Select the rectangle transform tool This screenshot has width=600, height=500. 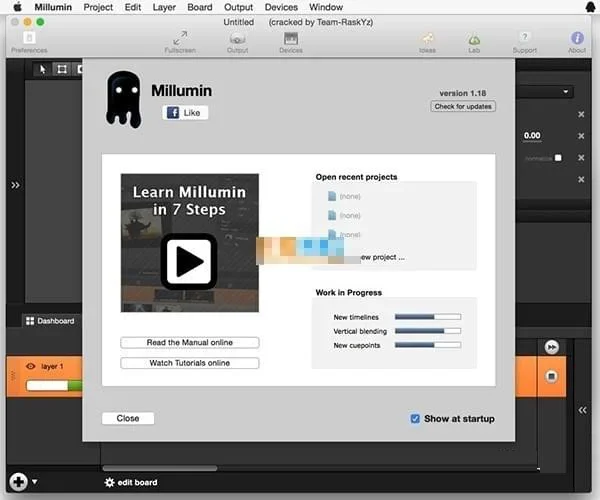[x=62, y=69]
